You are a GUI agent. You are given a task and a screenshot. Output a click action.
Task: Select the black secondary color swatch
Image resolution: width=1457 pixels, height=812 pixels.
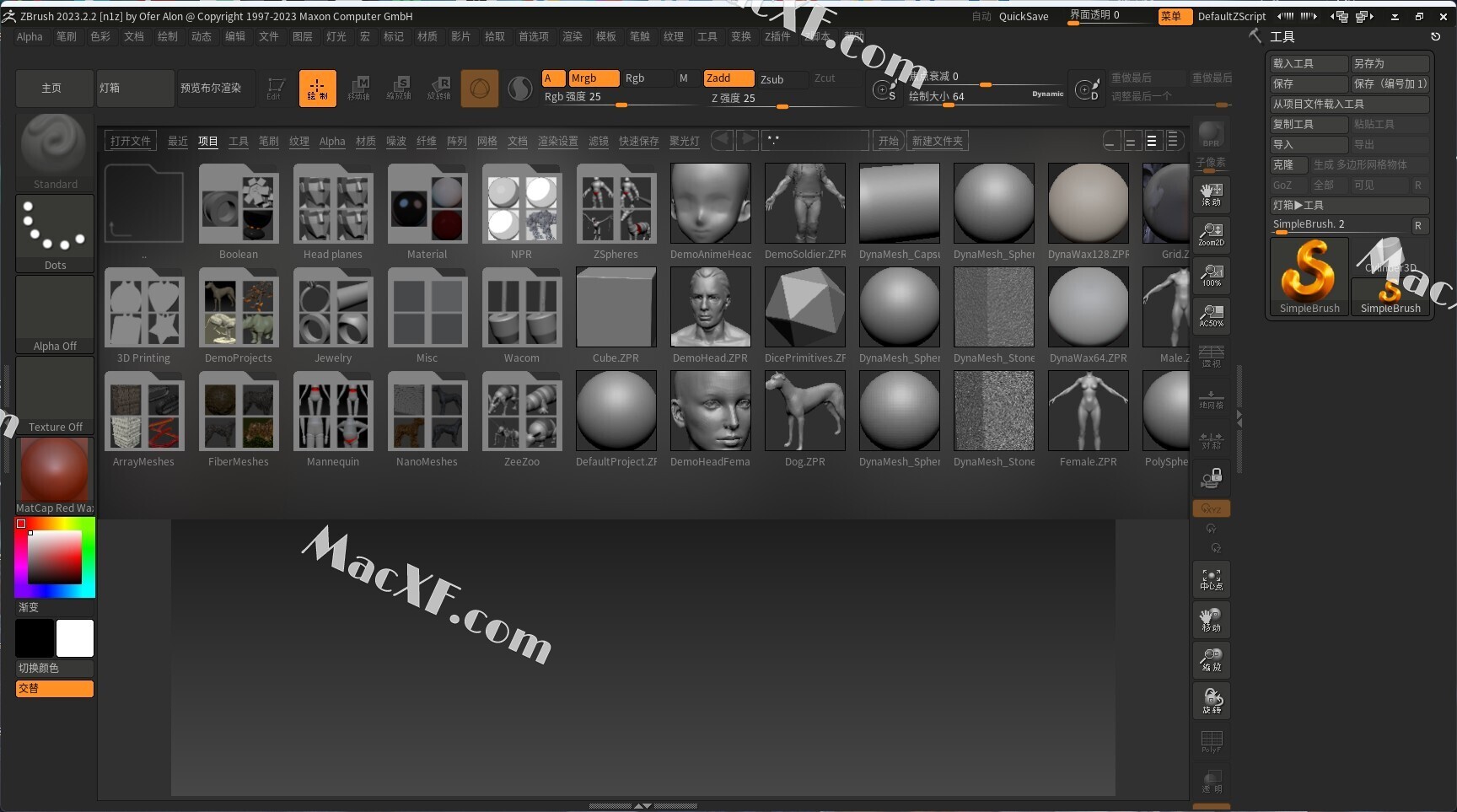point(35,638)
